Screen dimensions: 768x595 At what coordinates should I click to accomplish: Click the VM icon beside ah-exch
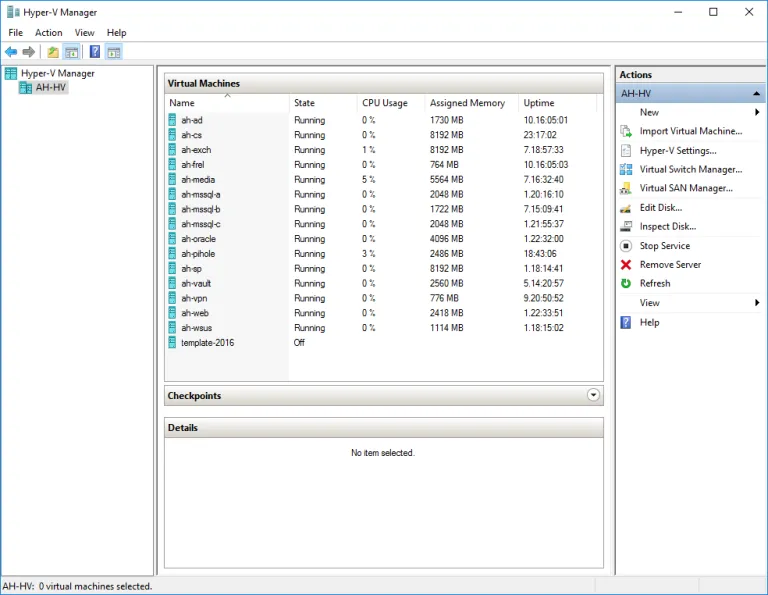tap(172, 150)
